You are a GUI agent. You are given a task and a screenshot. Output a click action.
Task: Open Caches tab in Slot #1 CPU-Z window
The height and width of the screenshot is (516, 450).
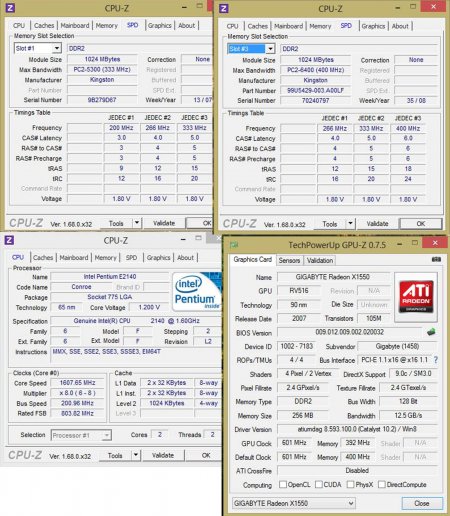pyautogui.click(x=44, y=25)
